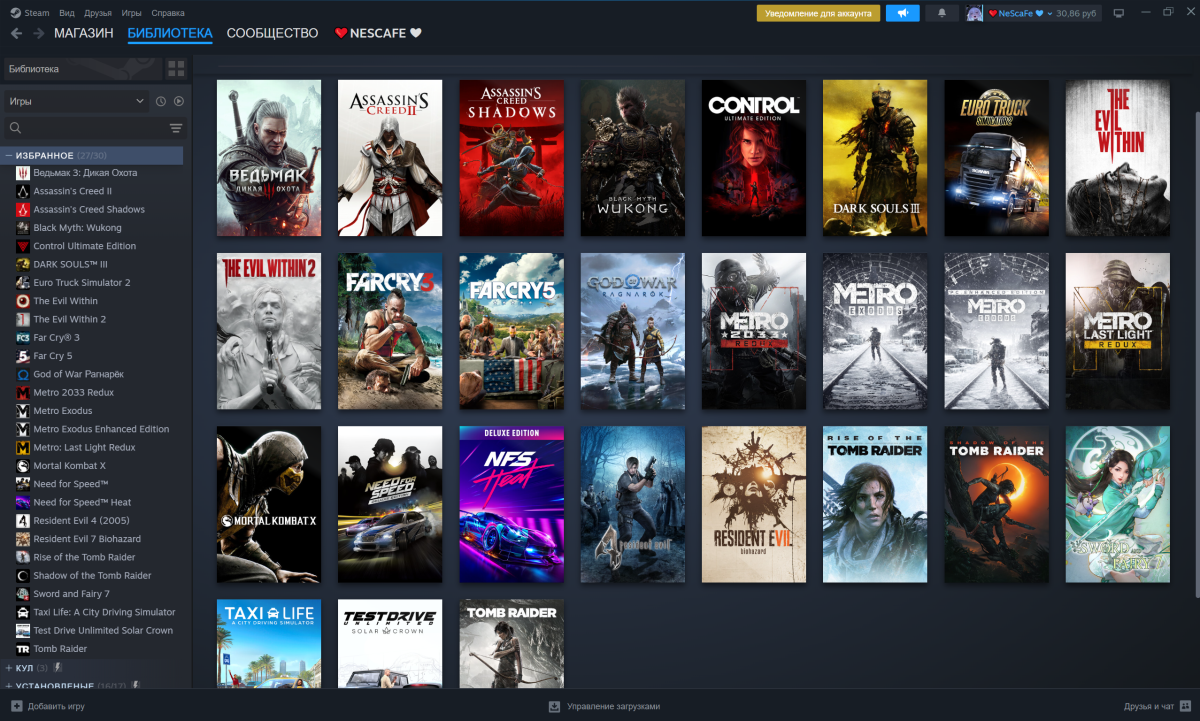Open the megaphone news announcements
Screen dimensions: 1200x721
click(902, 13)
